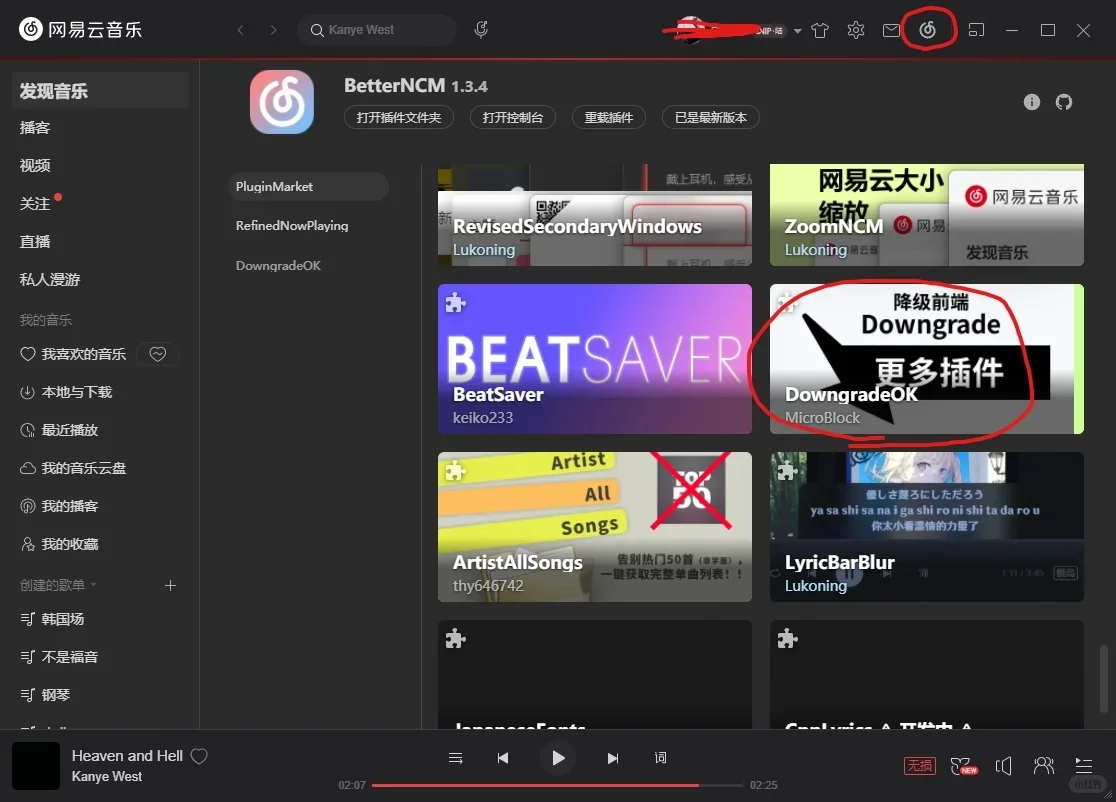Click 重载插件 button
The image size is (1116, 802).
(609, 117)
